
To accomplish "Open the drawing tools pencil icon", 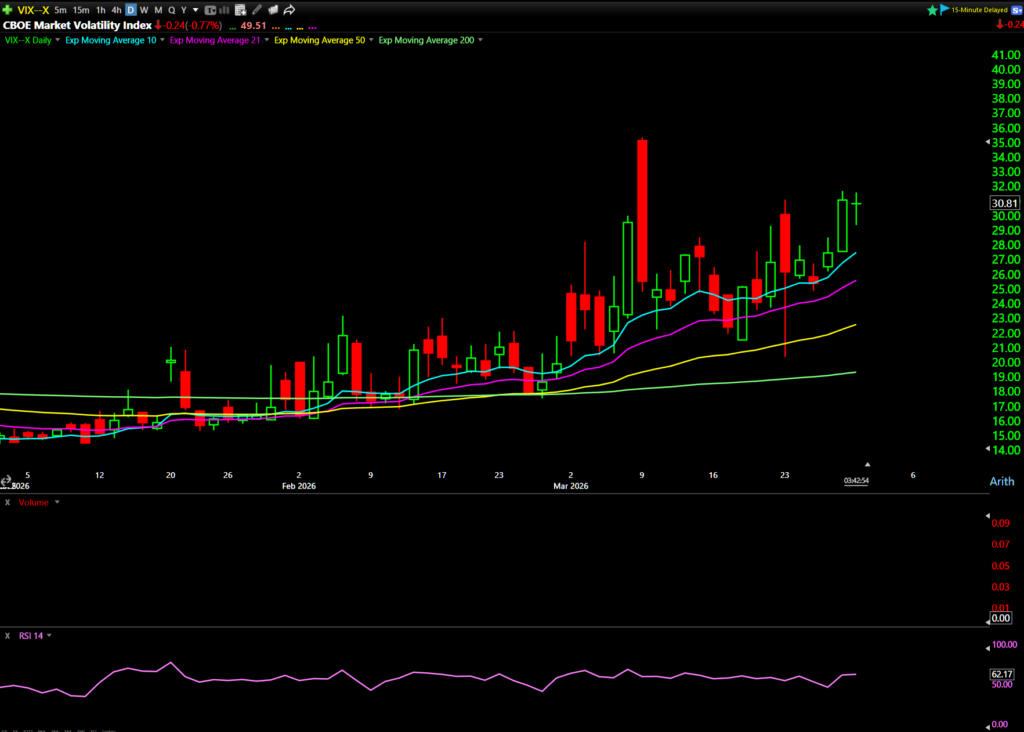I will (x=257, y=10).
